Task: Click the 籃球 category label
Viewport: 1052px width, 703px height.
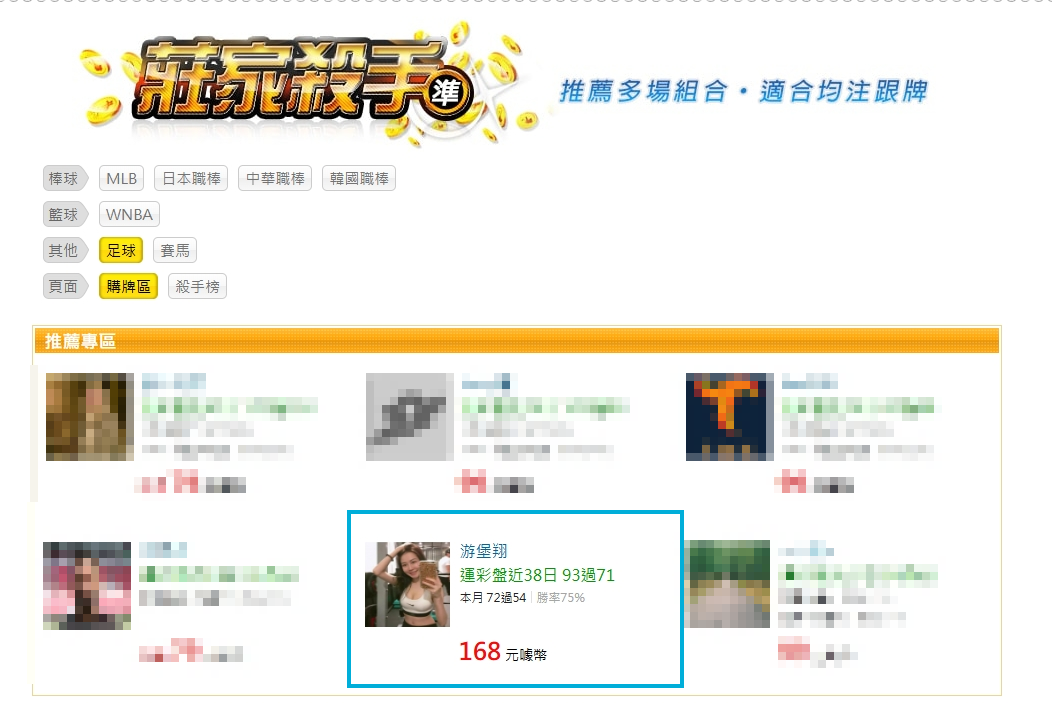Action: pyautogui.click(x=64, y=215)
